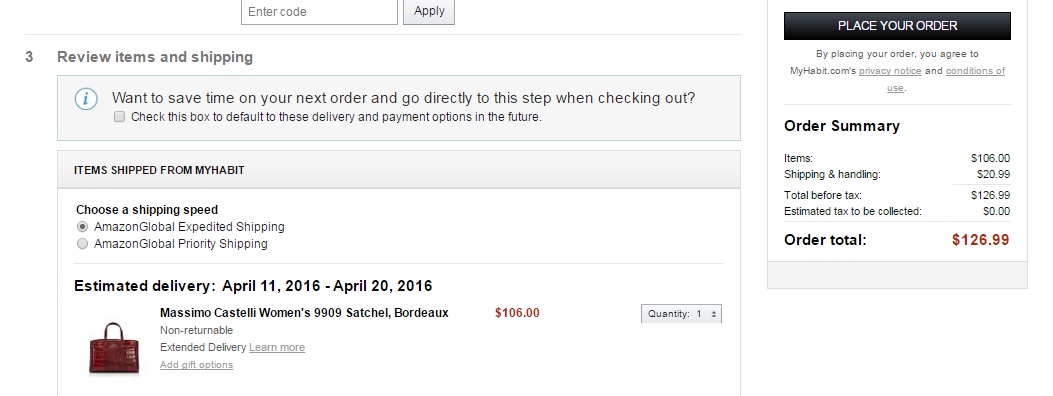Click the blue info icon
This screenshot has height=396, width=1053.
(x=86, y=99)
